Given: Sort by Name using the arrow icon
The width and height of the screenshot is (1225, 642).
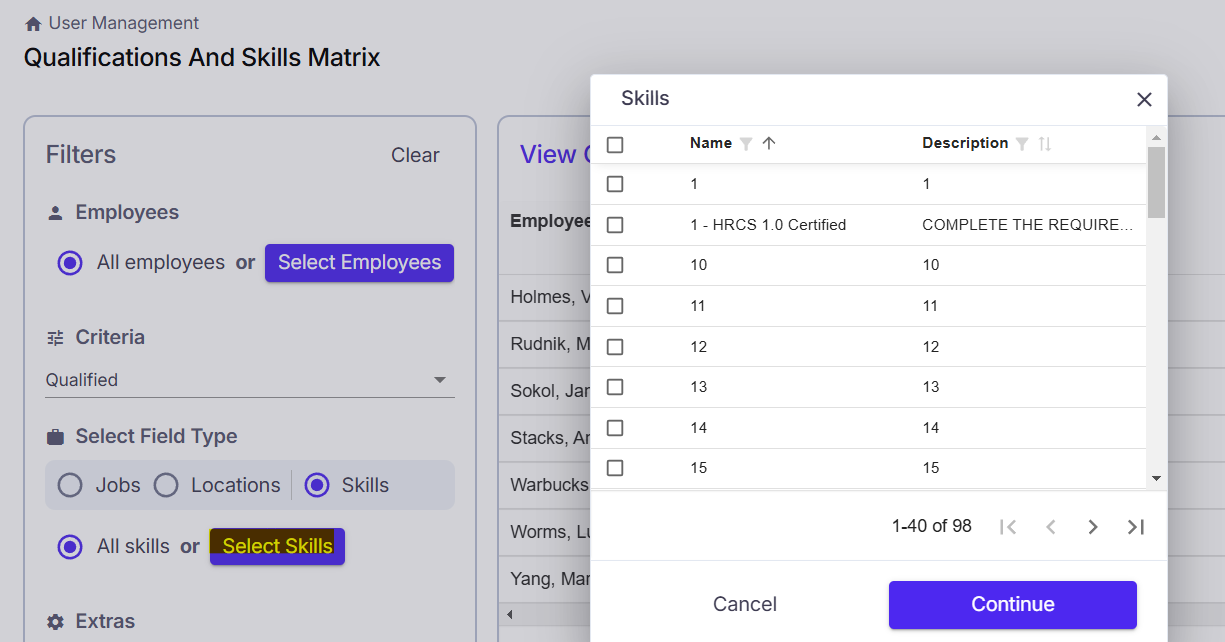Looking at the screenshot, I should point(769,143).
